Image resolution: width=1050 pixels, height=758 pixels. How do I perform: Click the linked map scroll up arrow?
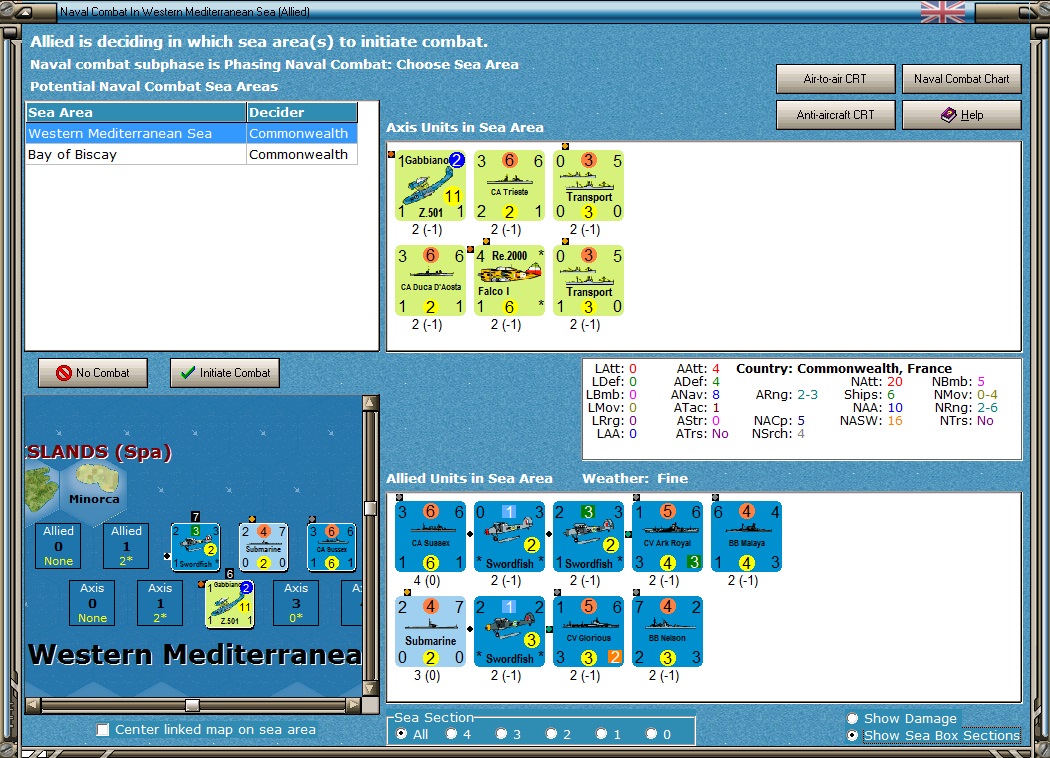coord(370,402)
